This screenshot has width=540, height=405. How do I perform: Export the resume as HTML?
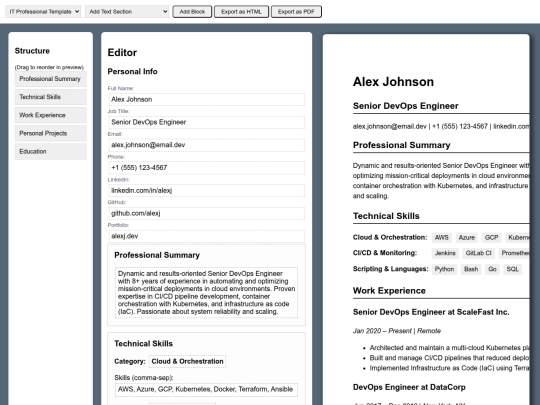coord(241,11)
